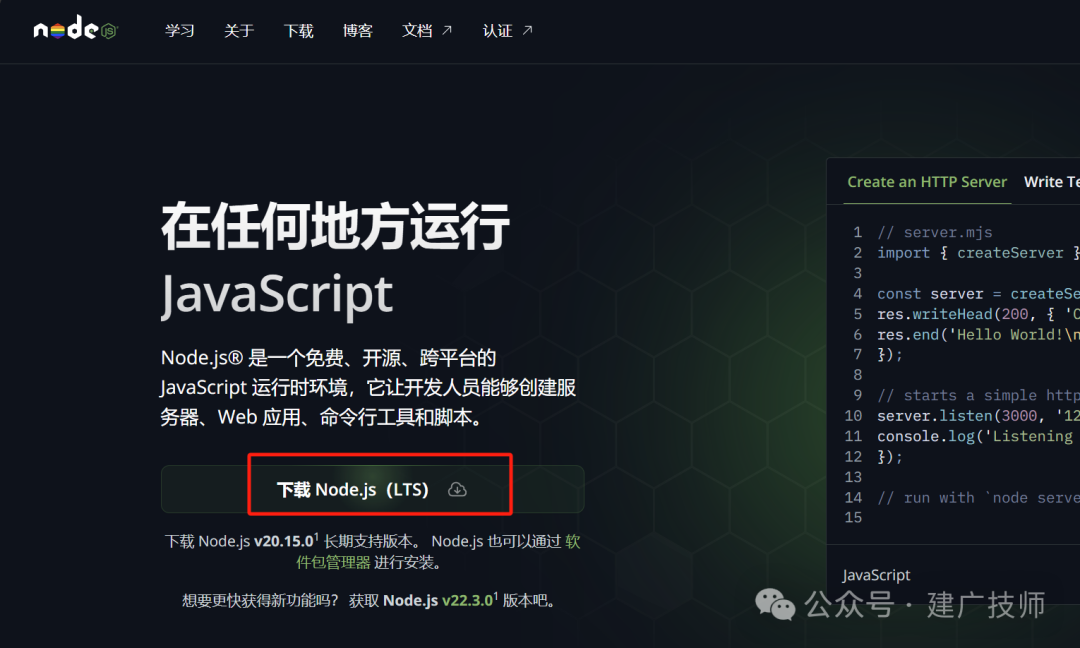1080x648 pixels.
Task: Click the arrow icon beside 文档
Action: tap(447, 30)
